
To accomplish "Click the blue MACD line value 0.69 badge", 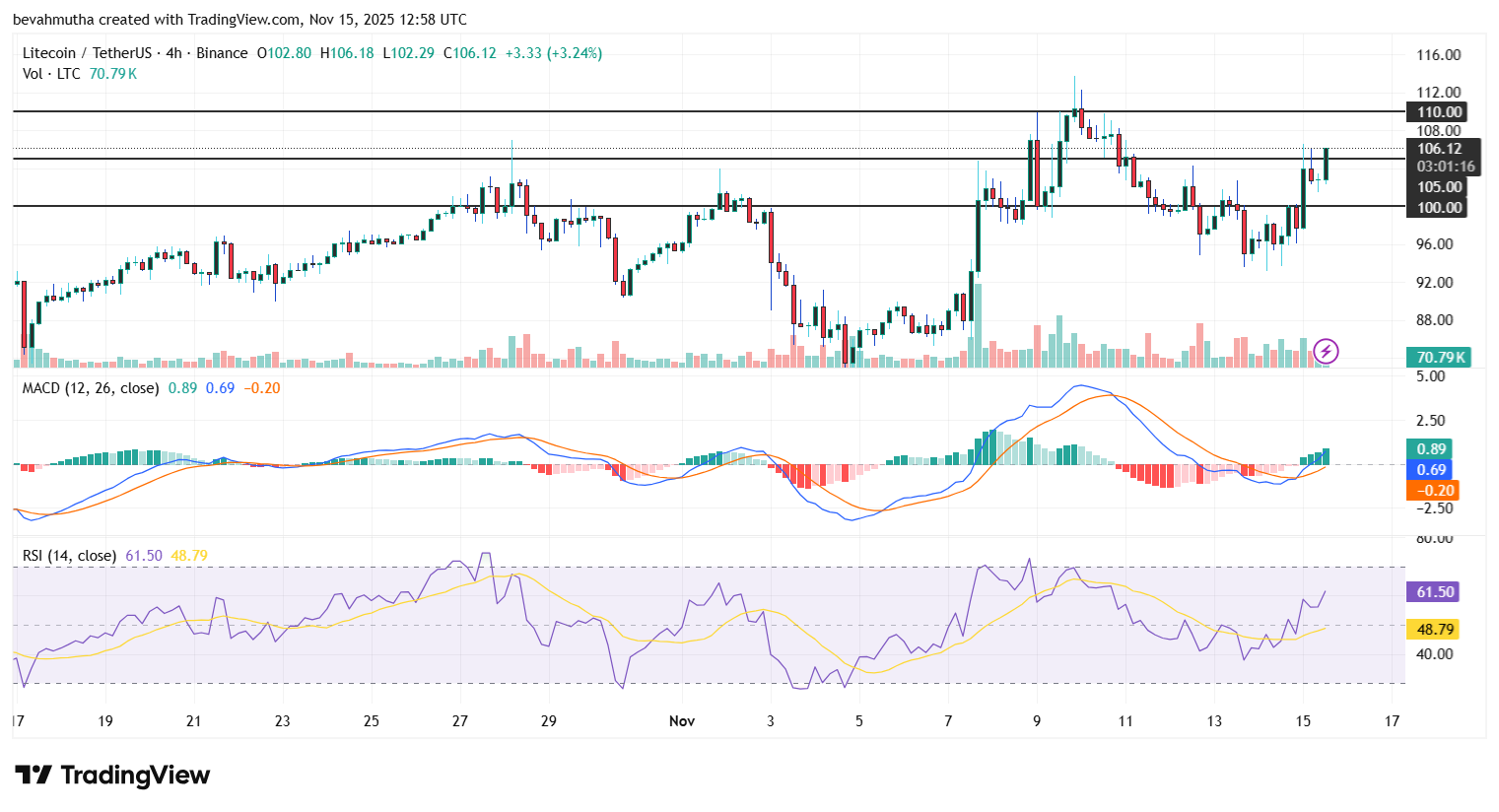I will click(1429, 469).
